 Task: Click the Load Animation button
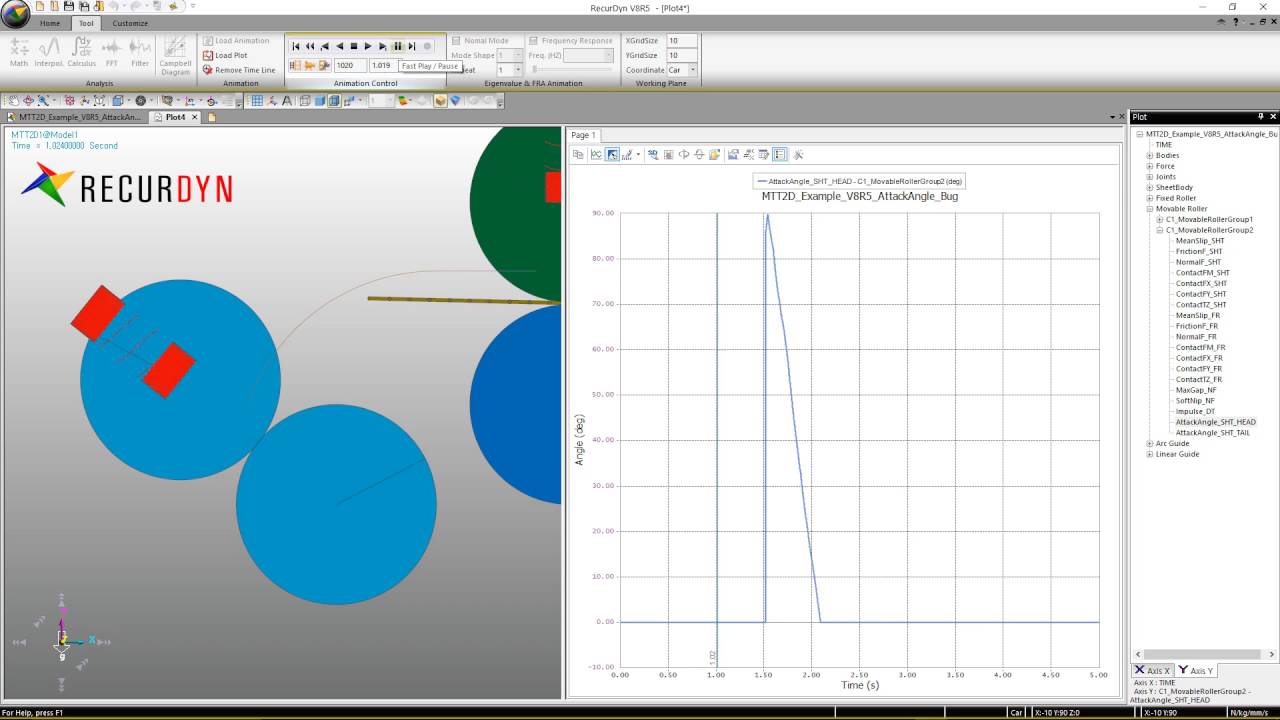[x=236, y=41]
